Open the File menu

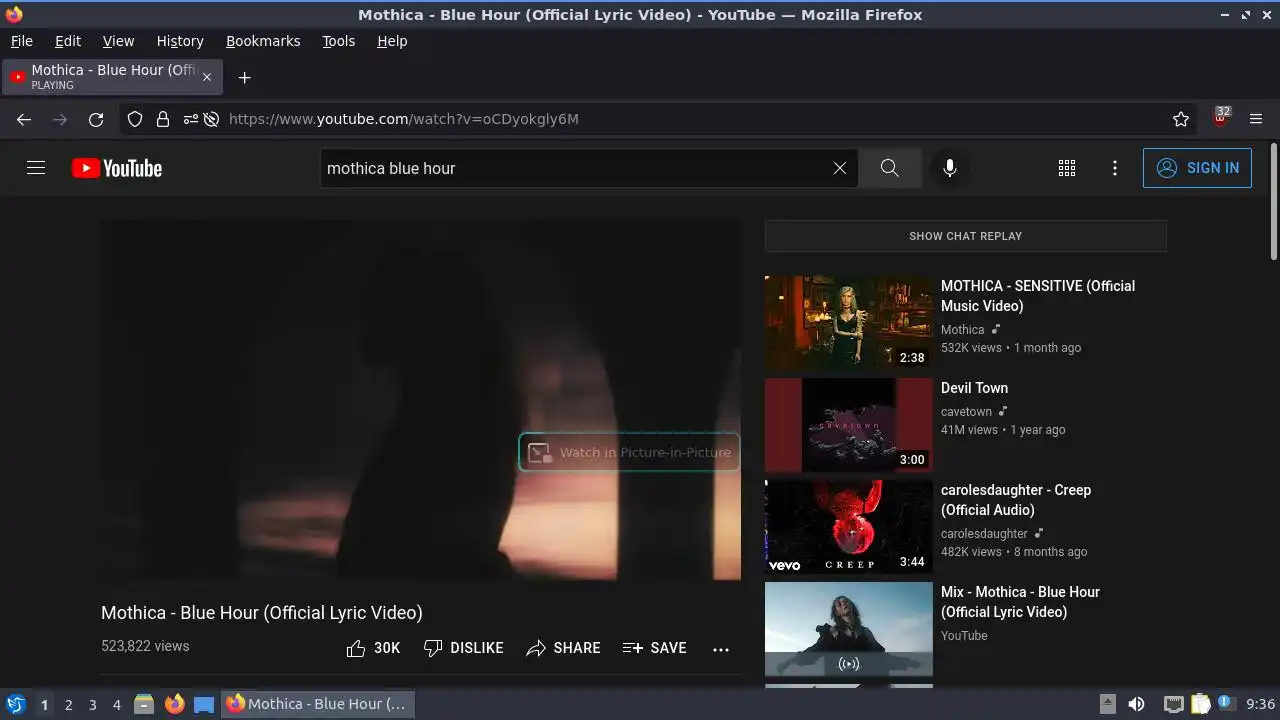(x=21, y=41)
